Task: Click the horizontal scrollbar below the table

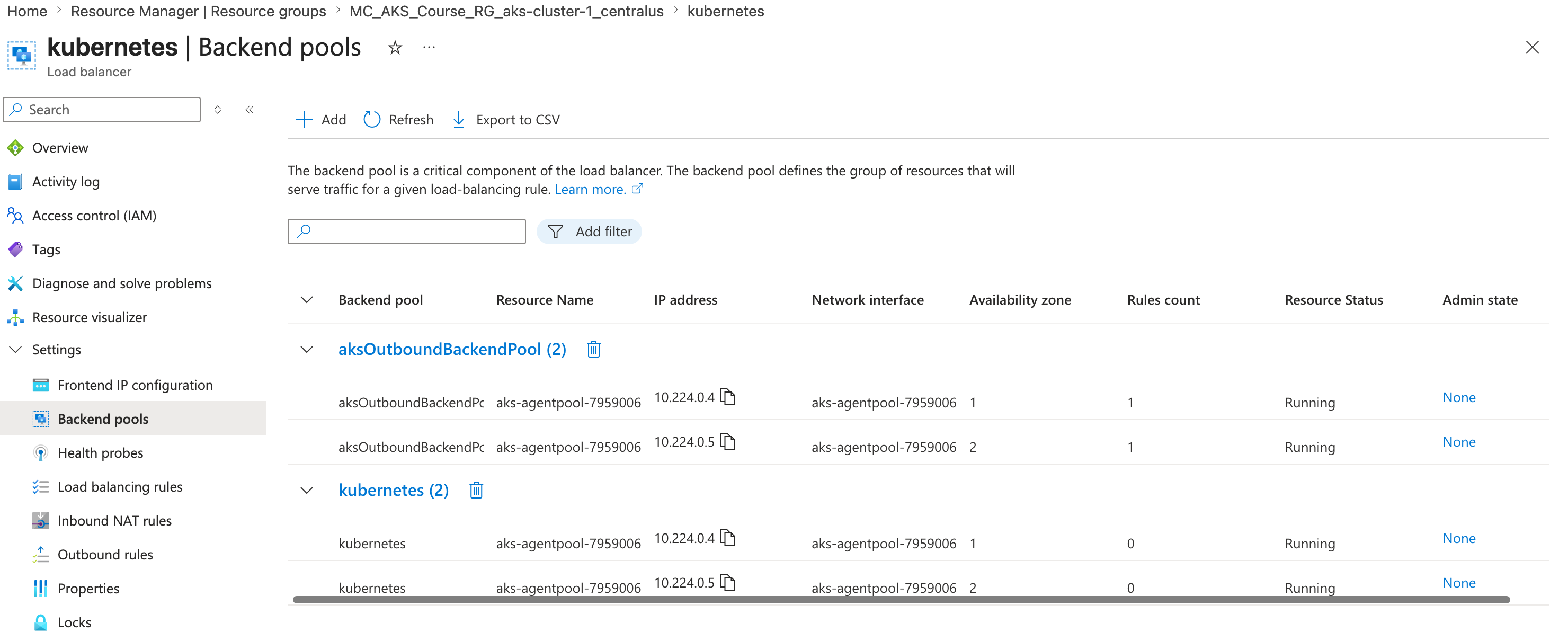Action: (x=901, y=600)
